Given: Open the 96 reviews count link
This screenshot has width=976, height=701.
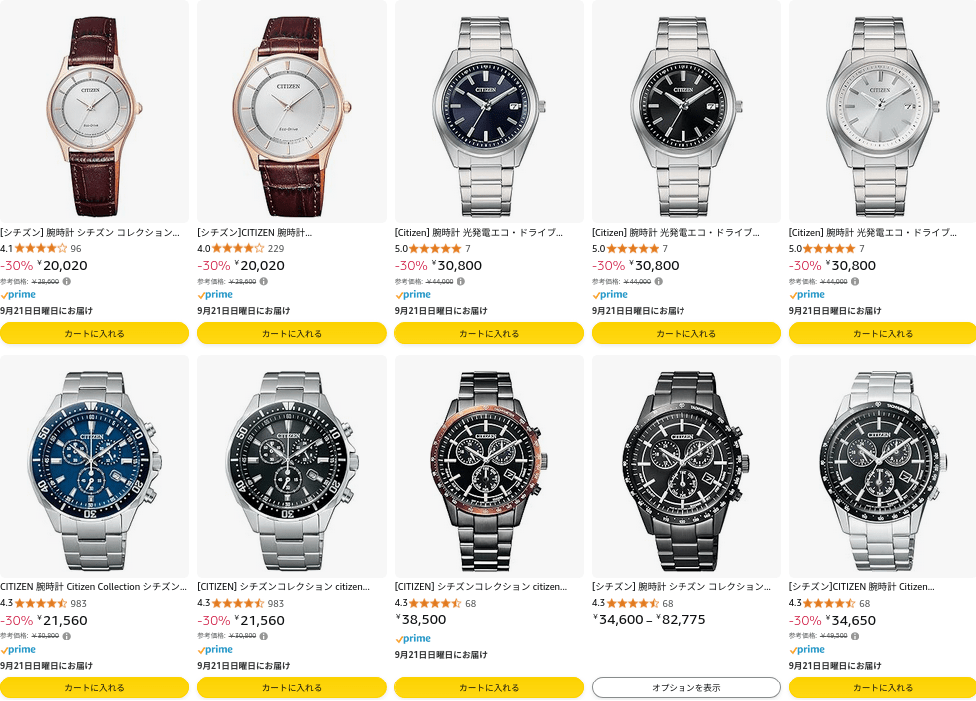Looking at the screenshot, I should click(76, 248).
